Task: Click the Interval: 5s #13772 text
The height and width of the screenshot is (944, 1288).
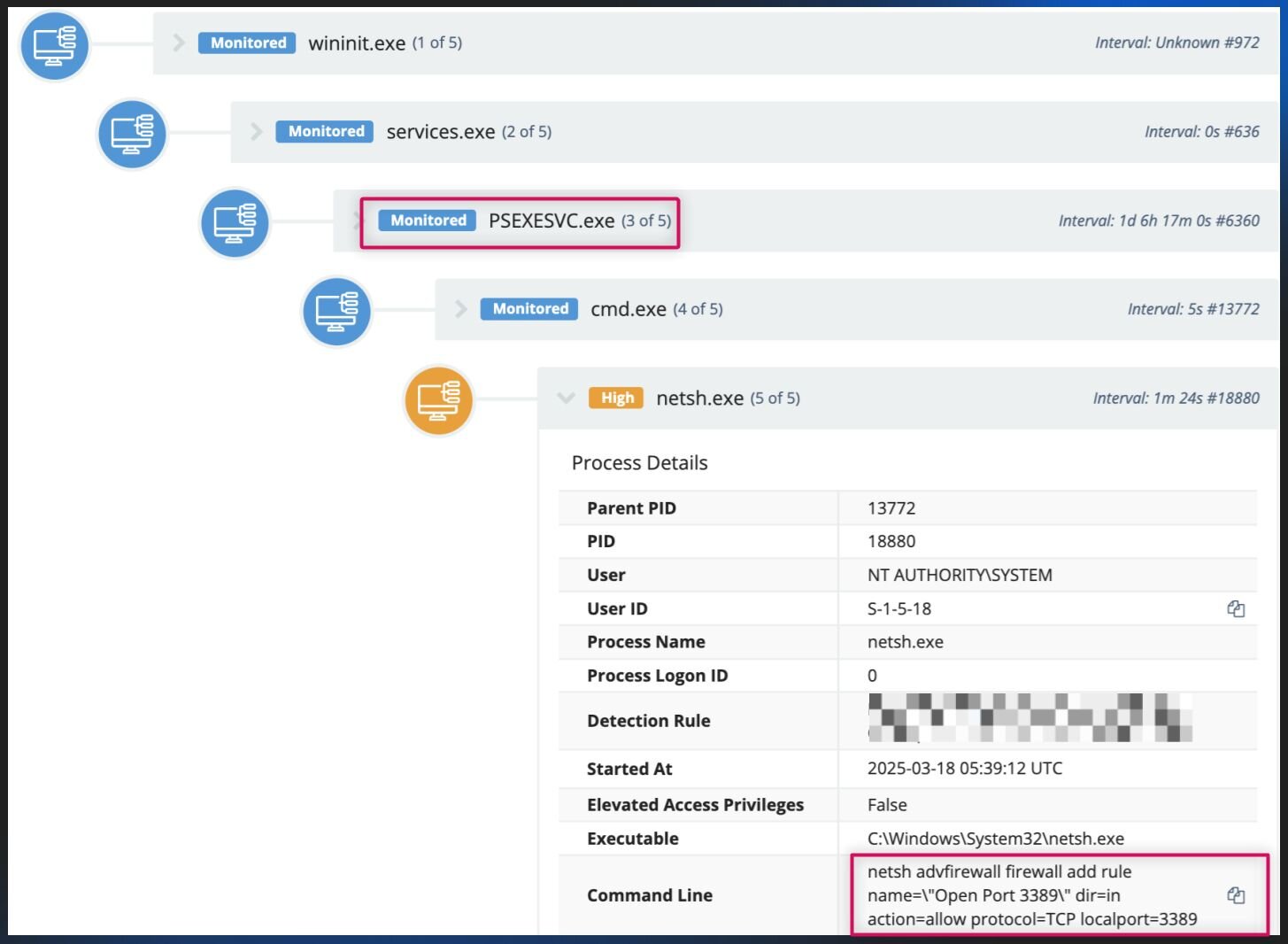Action: (1193, 309)
